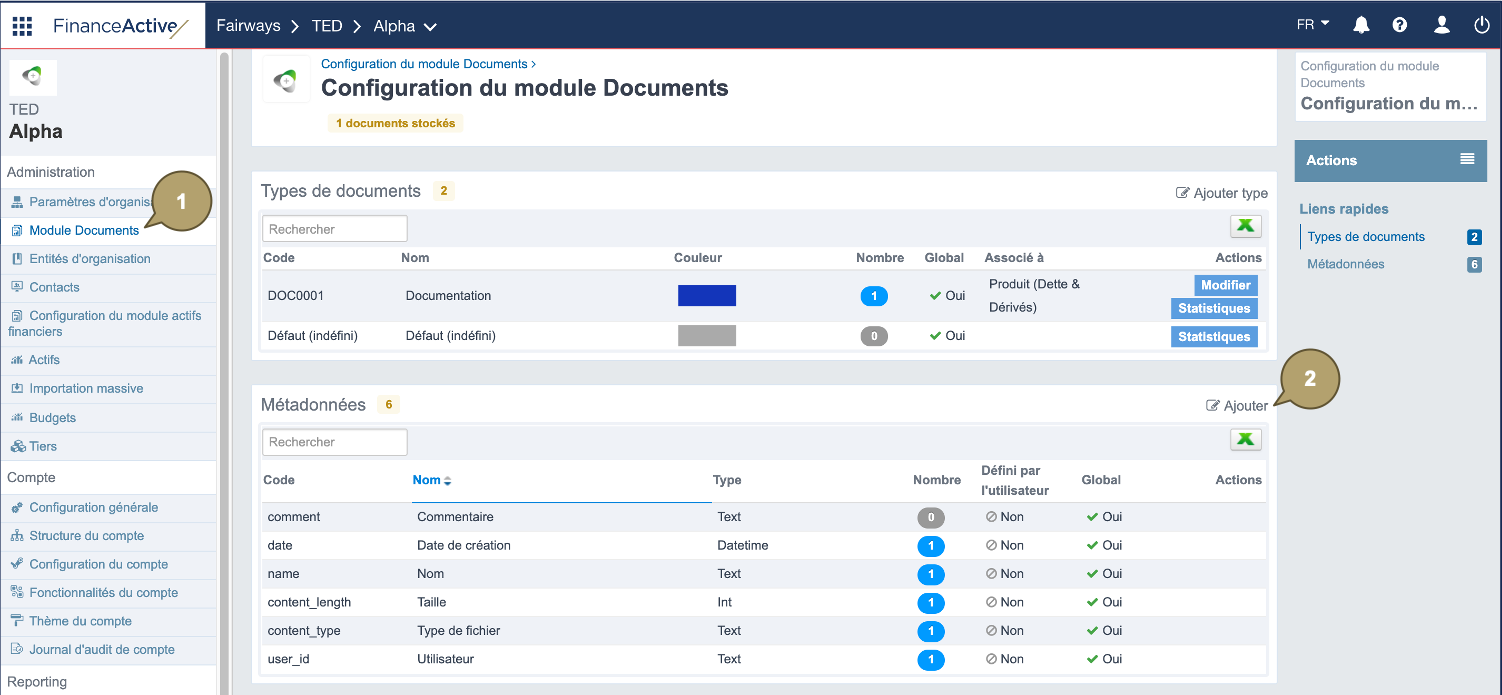Toggle the Actions panel hamburger menu
This screenshot has height=695, width=1502.
[x=1467, y=159]
